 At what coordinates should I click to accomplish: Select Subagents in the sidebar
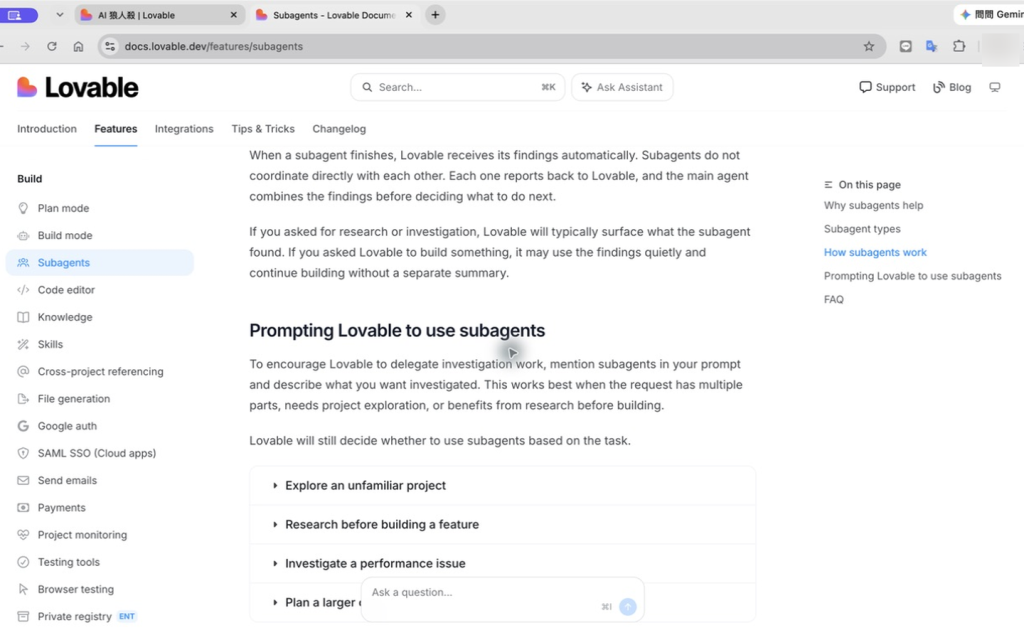tap(99, 263)
